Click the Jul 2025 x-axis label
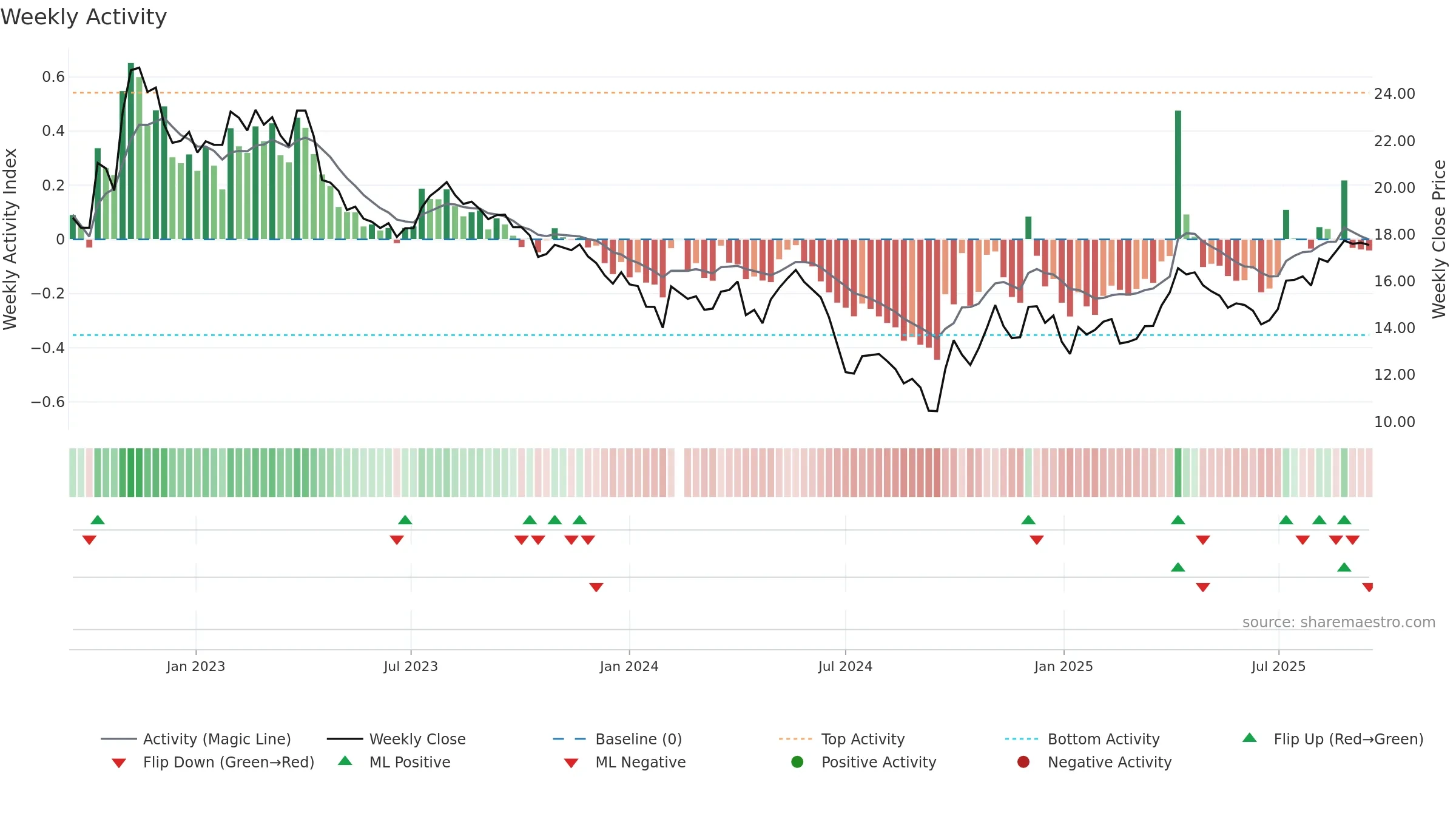 click(1278, 667)
